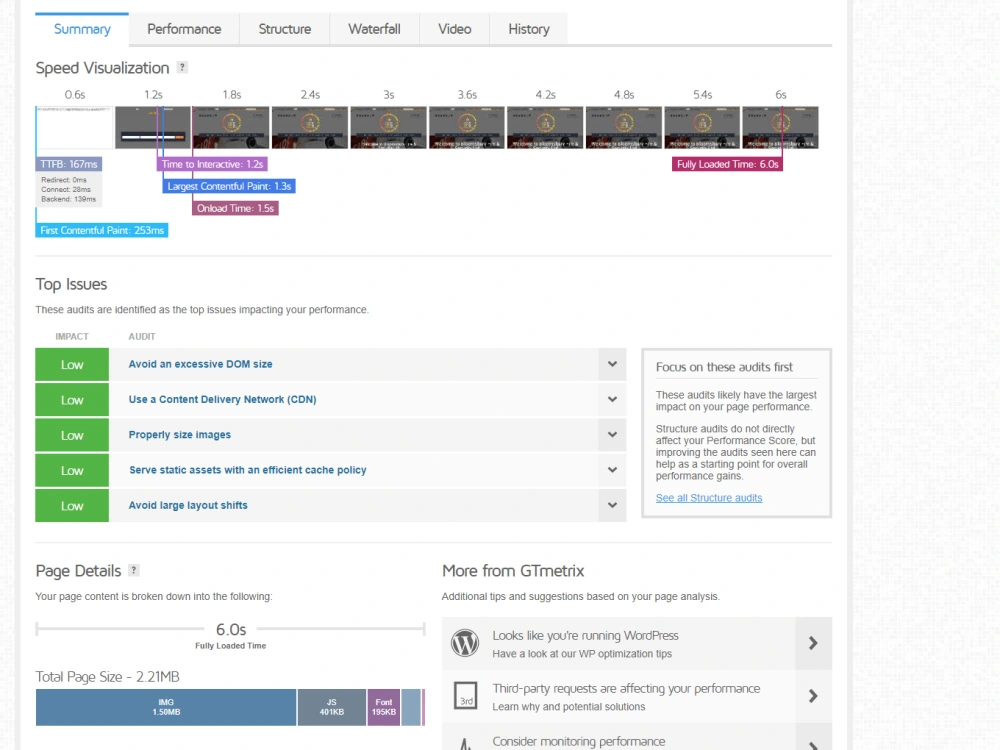The height and width of the screenshot is (750, 1000).
Task: Click the 2.4s filmstrip frame
Action: 310,128
